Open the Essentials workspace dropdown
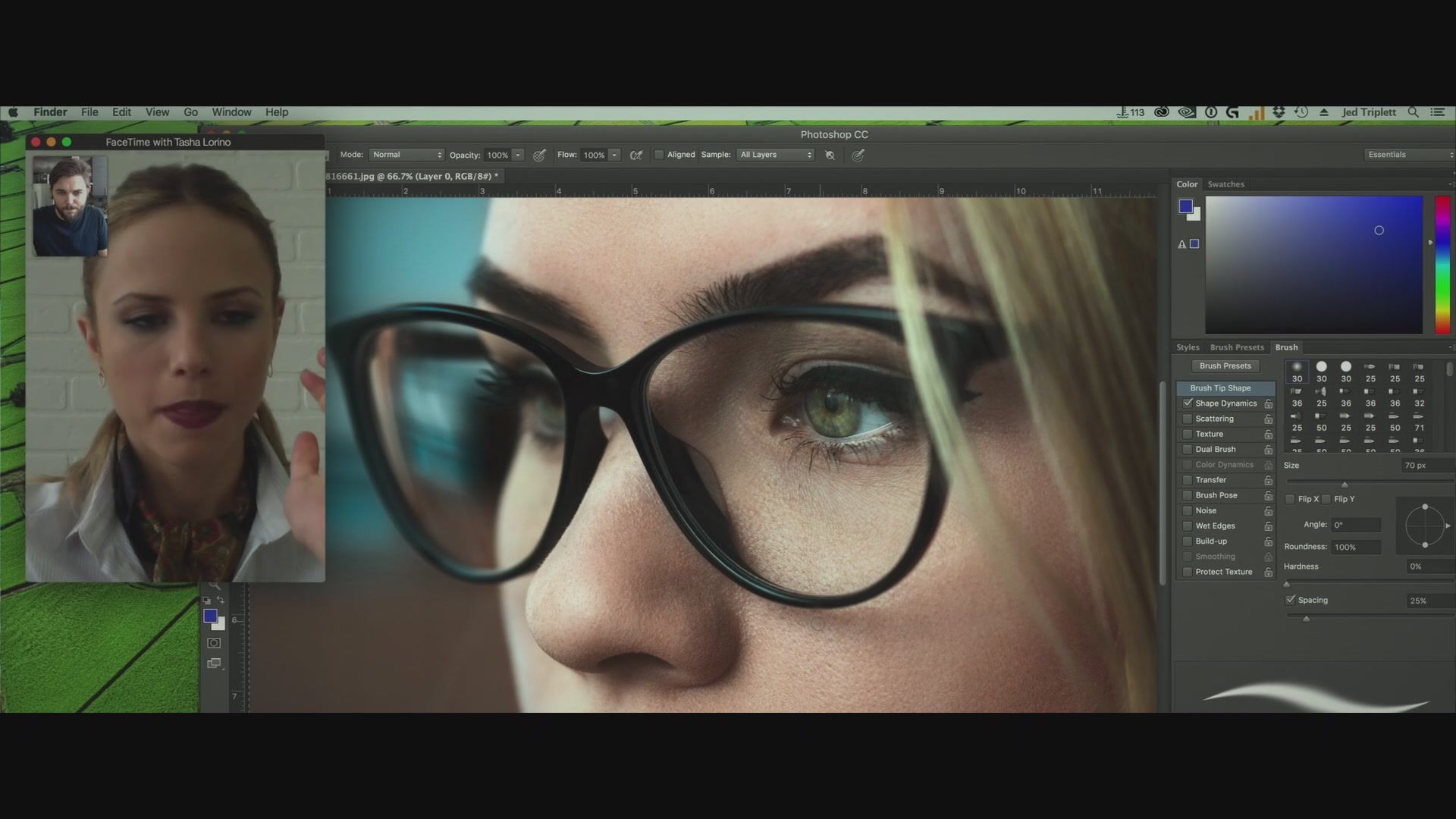 pyautogui.click(x=1409, y=155)
